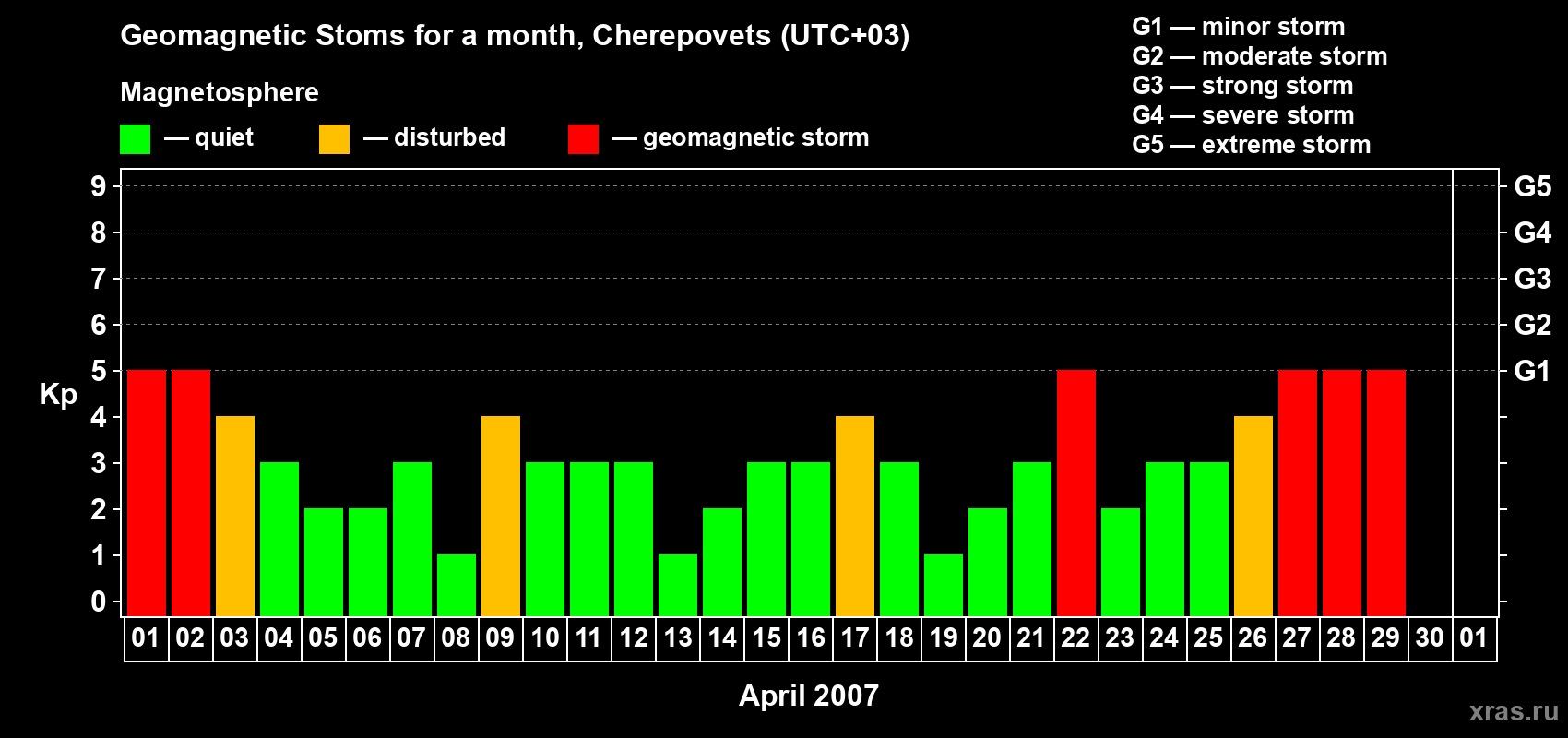Click the Magnetosphere legend heading
1568x738 pixels.
pyautogui.click(x=220, y=92)
